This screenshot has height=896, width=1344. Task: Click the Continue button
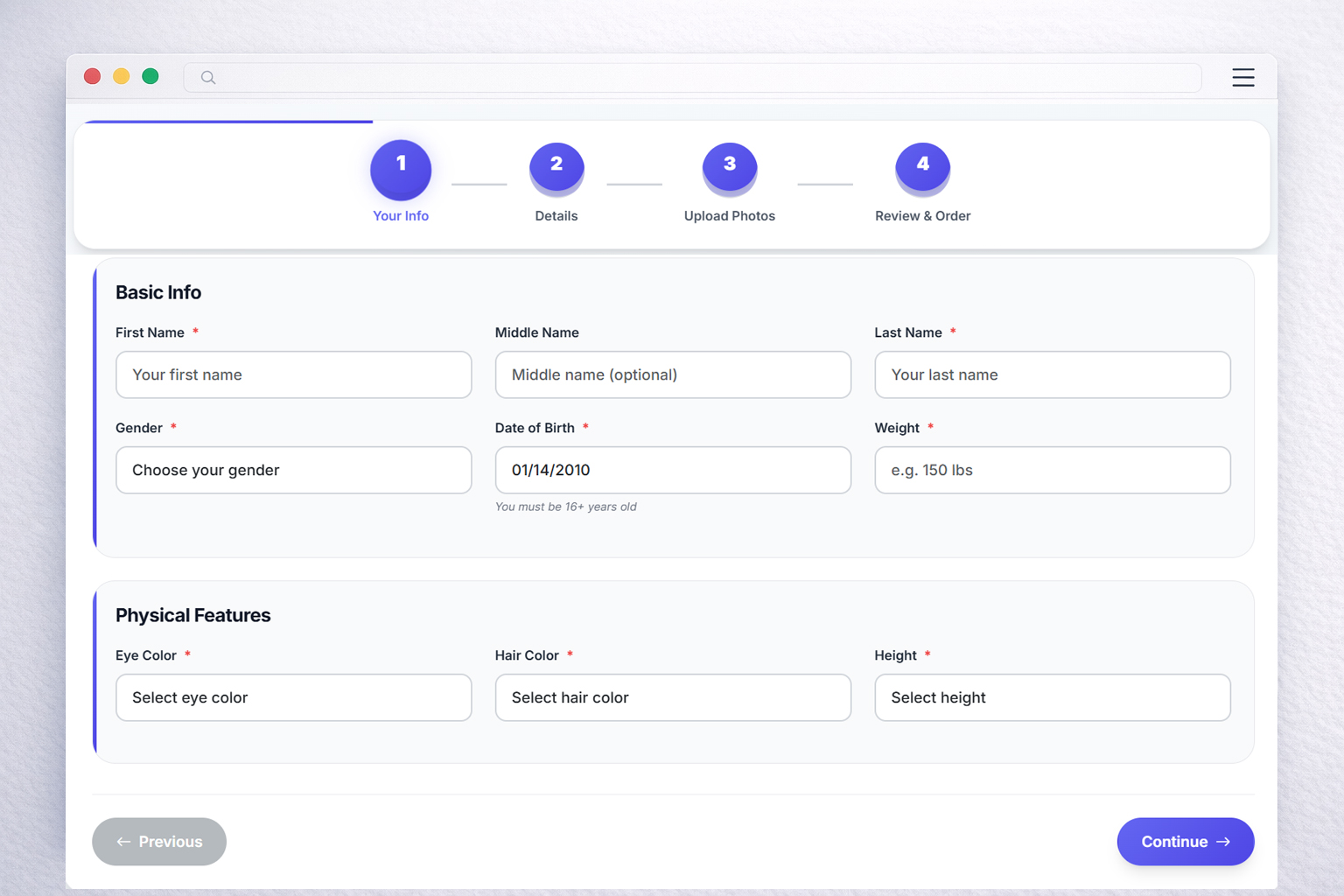click(1185, 841)
